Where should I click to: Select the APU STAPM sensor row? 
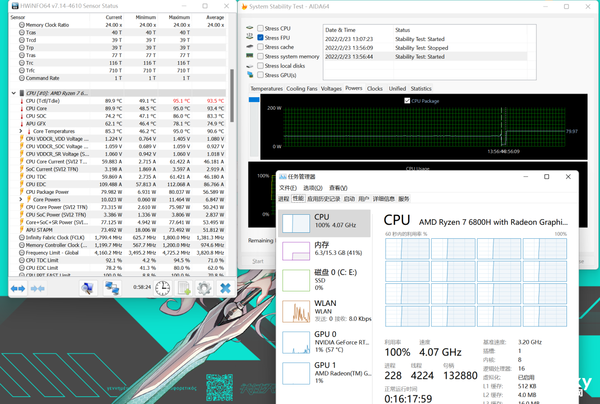pos(117,230)
